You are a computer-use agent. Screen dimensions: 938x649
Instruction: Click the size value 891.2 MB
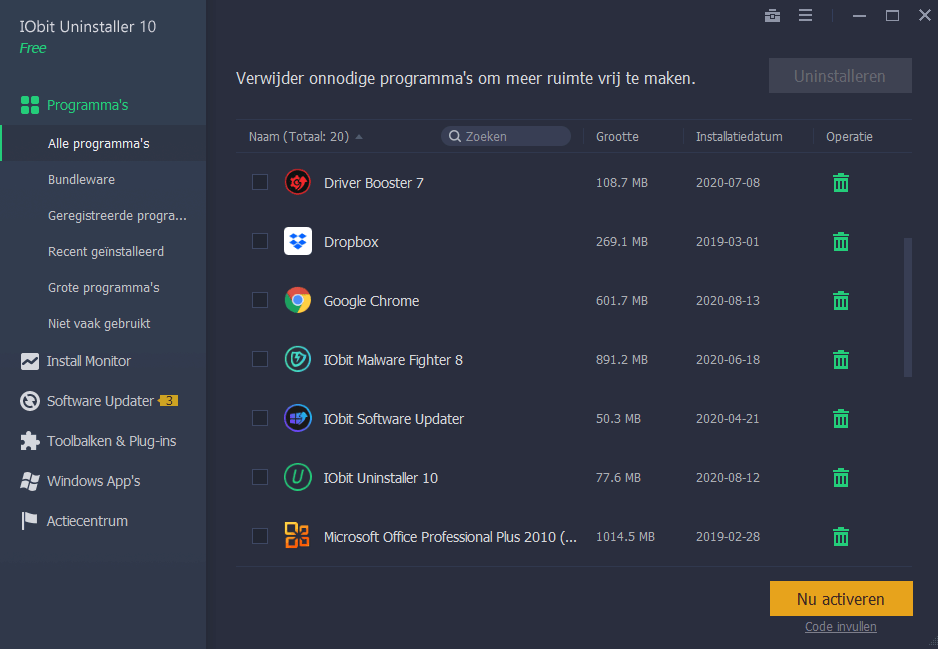tap(622, 359)
